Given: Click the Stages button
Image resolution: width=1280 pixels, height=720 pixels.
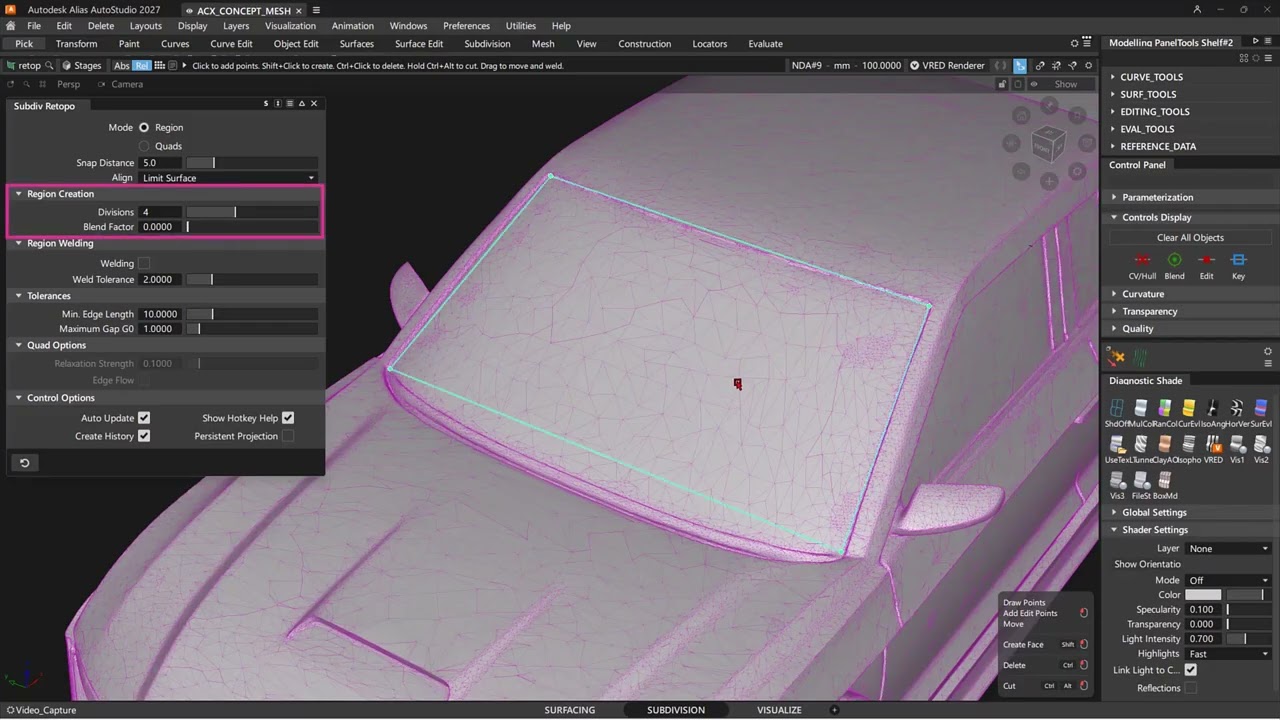Looking at the screenshot, I should pyautogui.click(x=81, y=65).
